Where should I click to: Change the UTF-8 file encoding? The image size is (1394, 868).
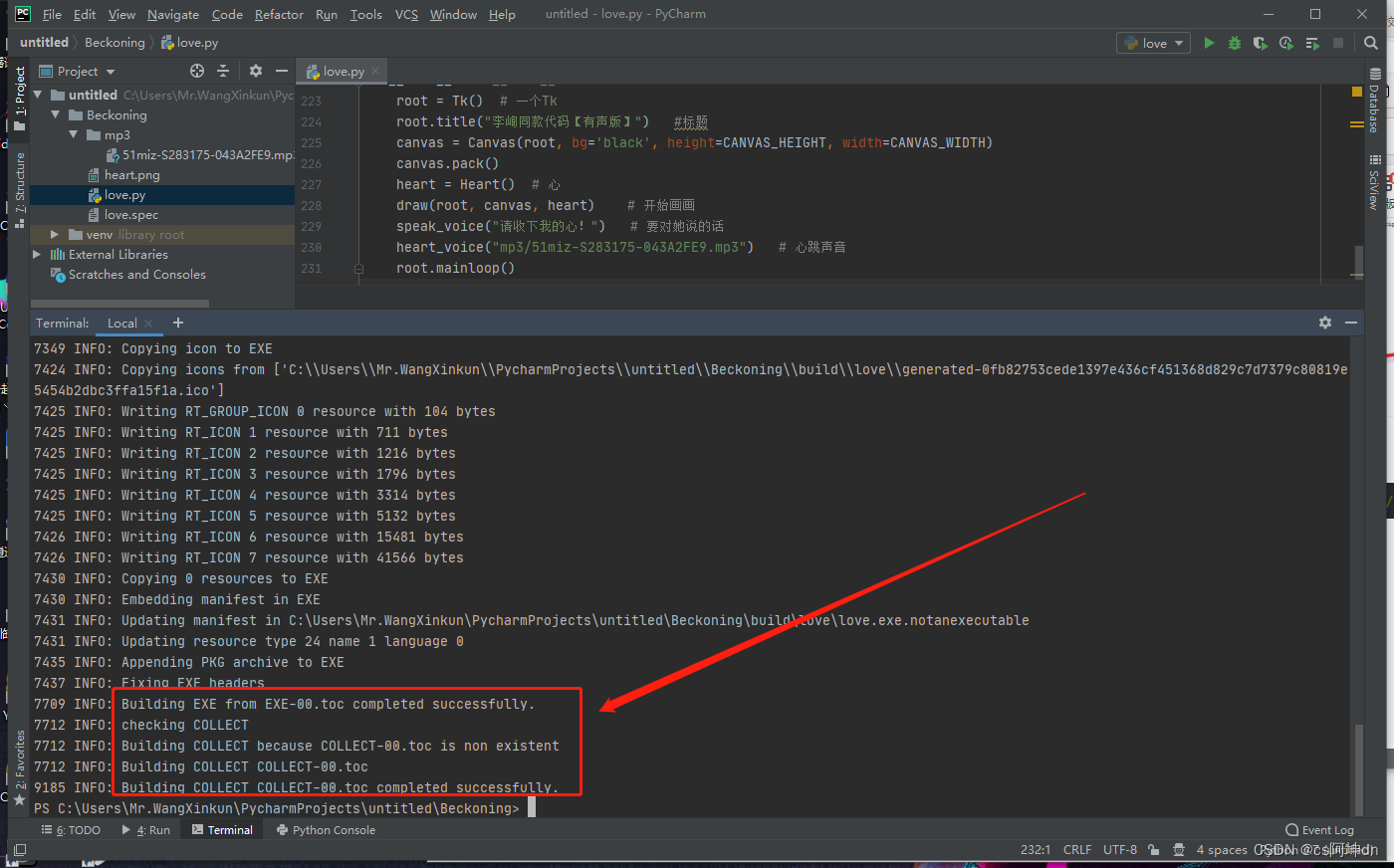click(x=1120, y=850)
